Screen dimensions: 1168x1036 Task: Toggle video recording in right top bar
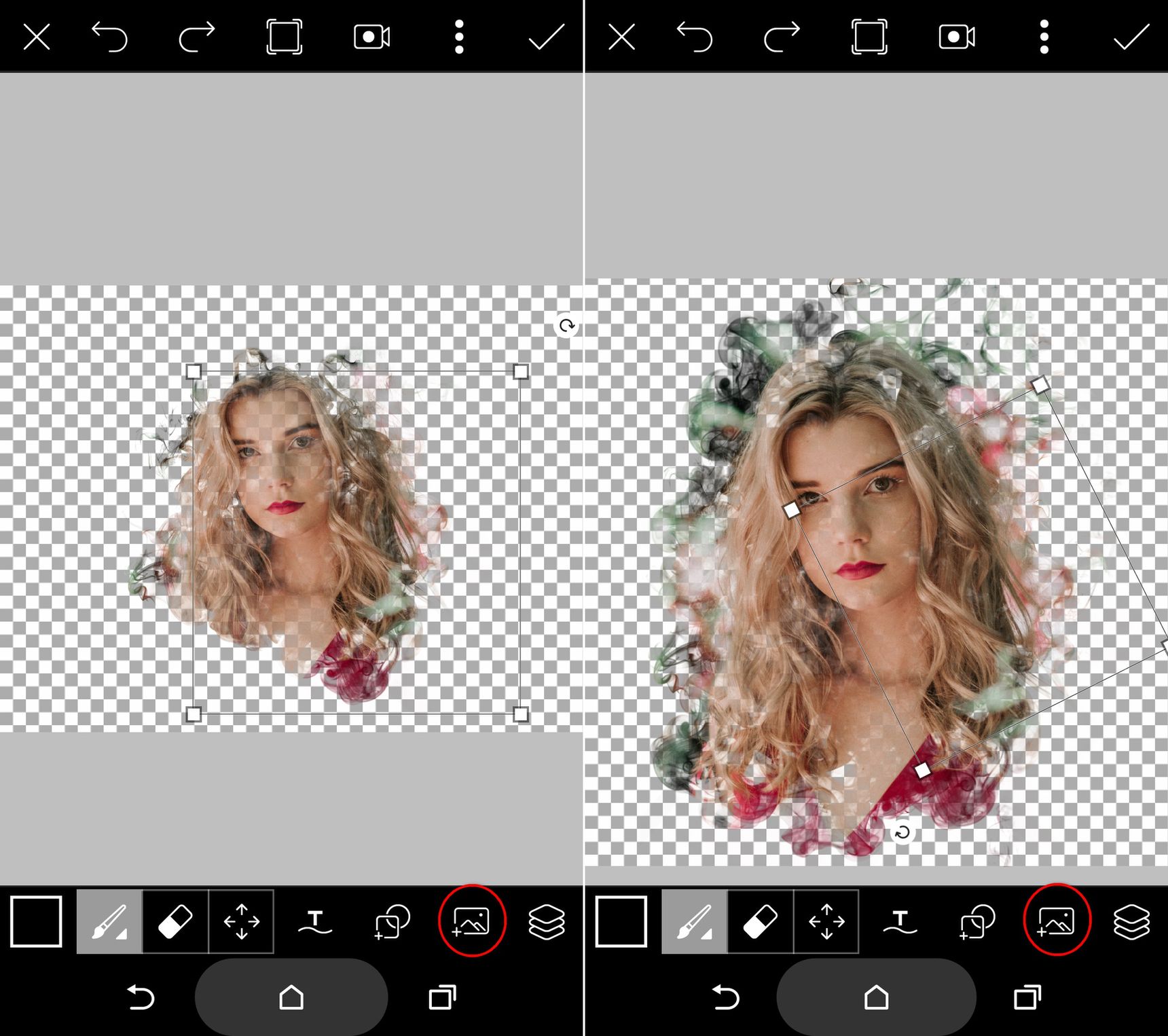pos(956,37)
